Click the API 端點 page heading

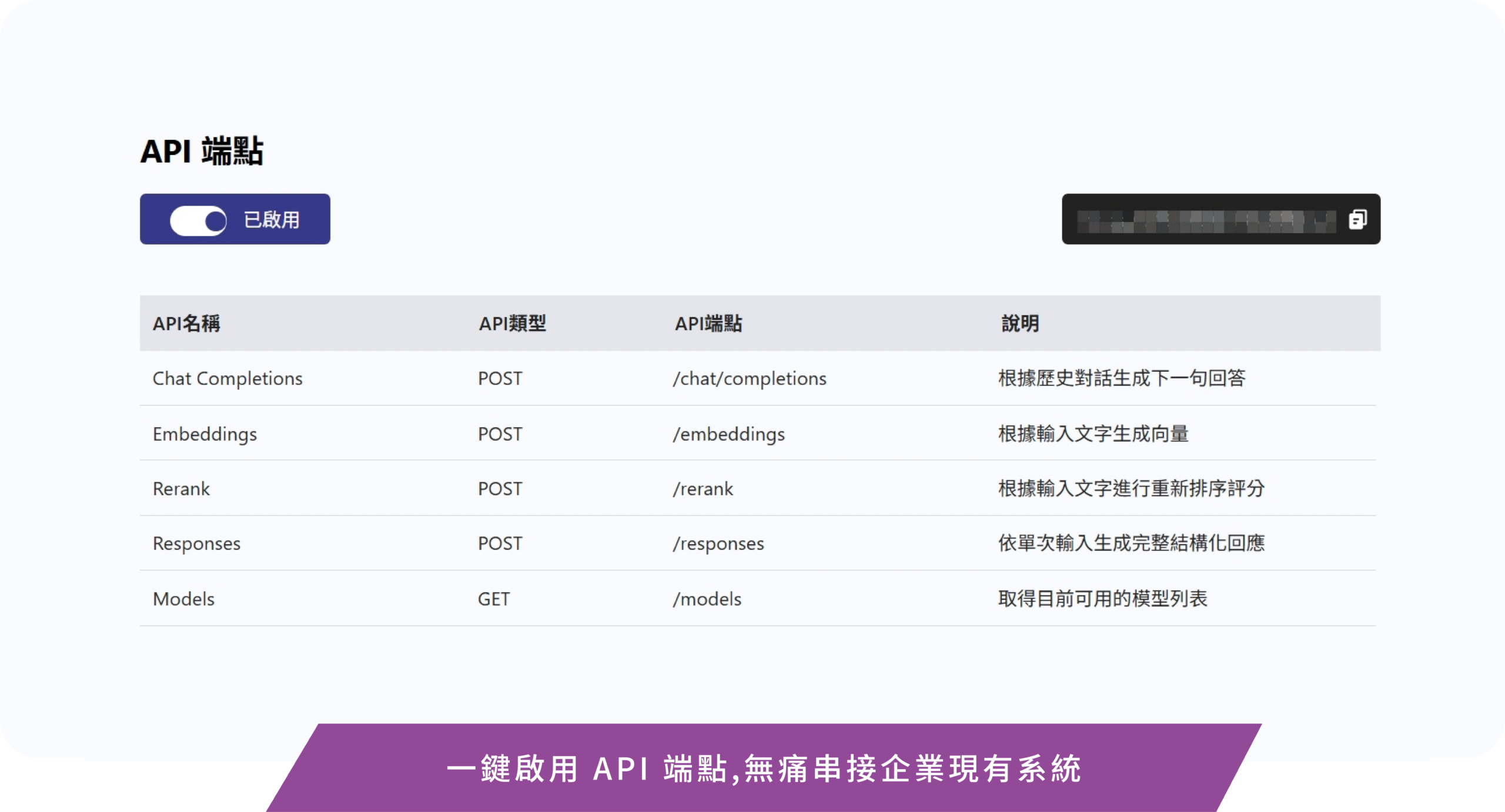pos(202,152)
